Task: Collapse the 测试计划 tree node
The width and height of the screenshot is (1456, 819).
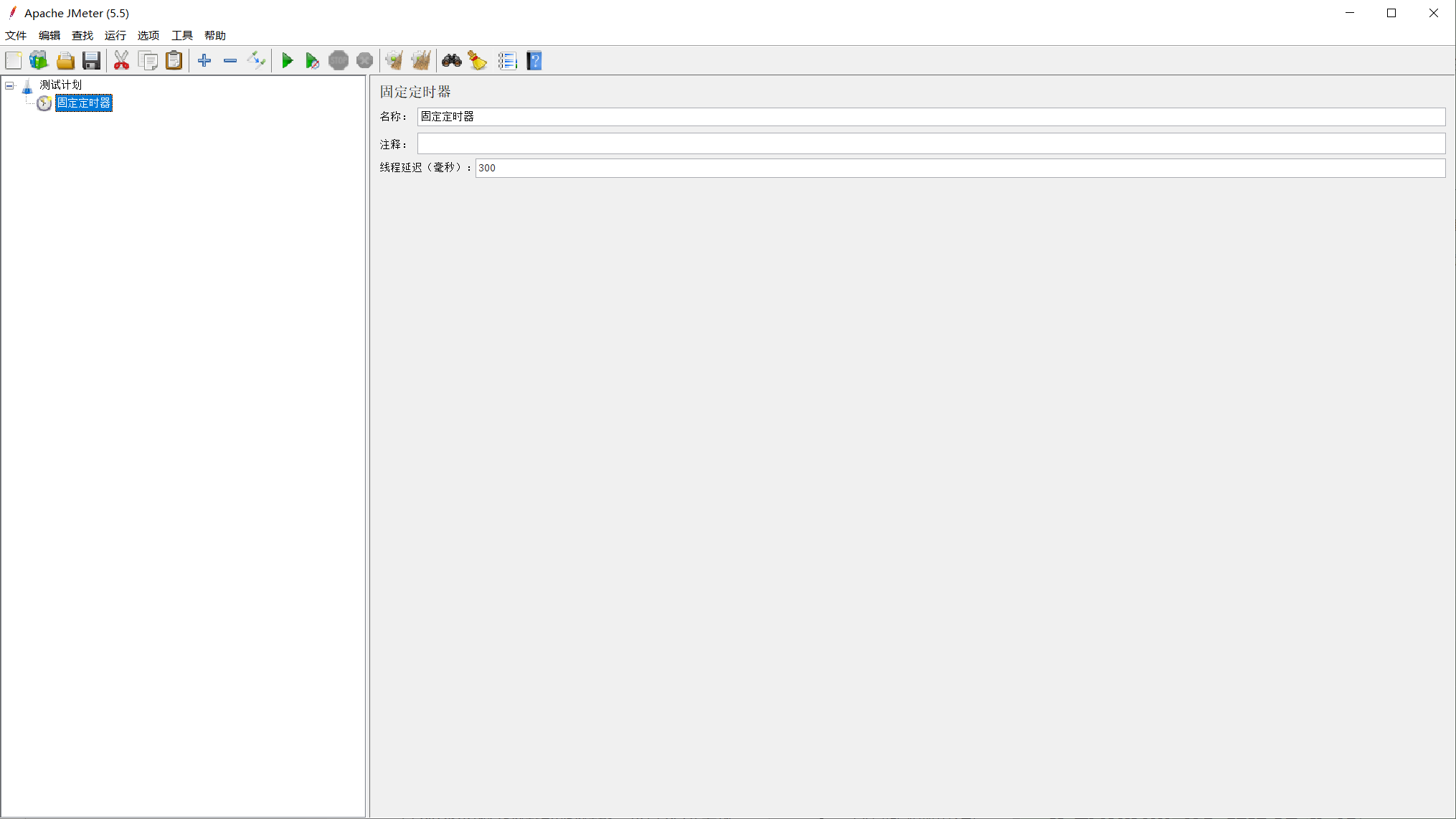Action: coord(10,85)
